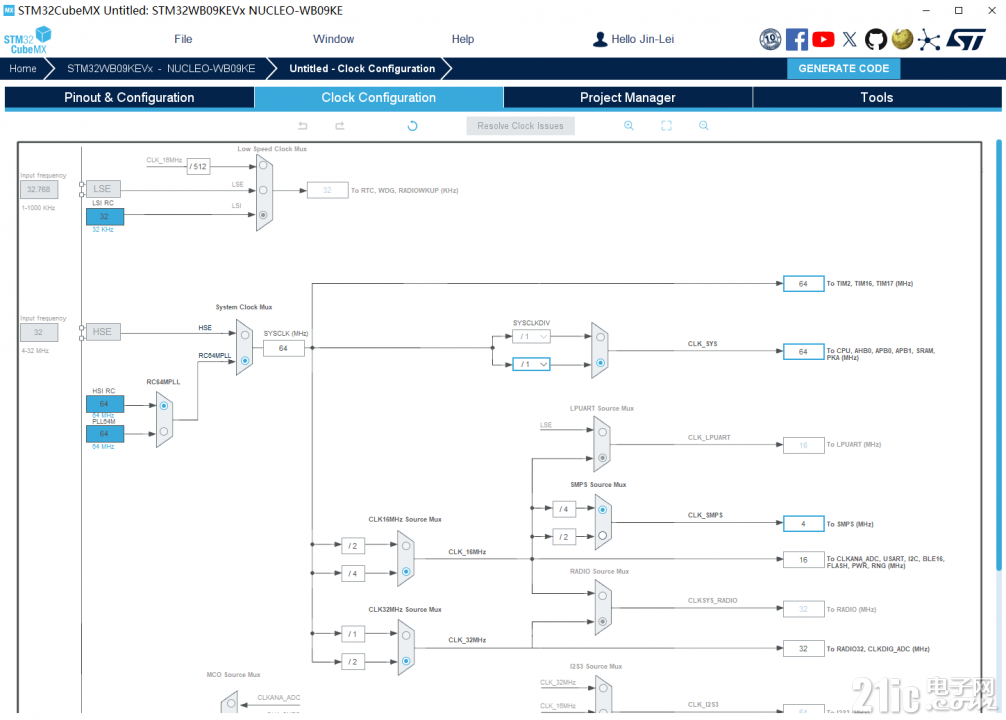Image resolution: width=1006 pixels, height=720 pixels.
Task: Select LSE in Low Speed Clock Mux
Action: tap(263, 190)
